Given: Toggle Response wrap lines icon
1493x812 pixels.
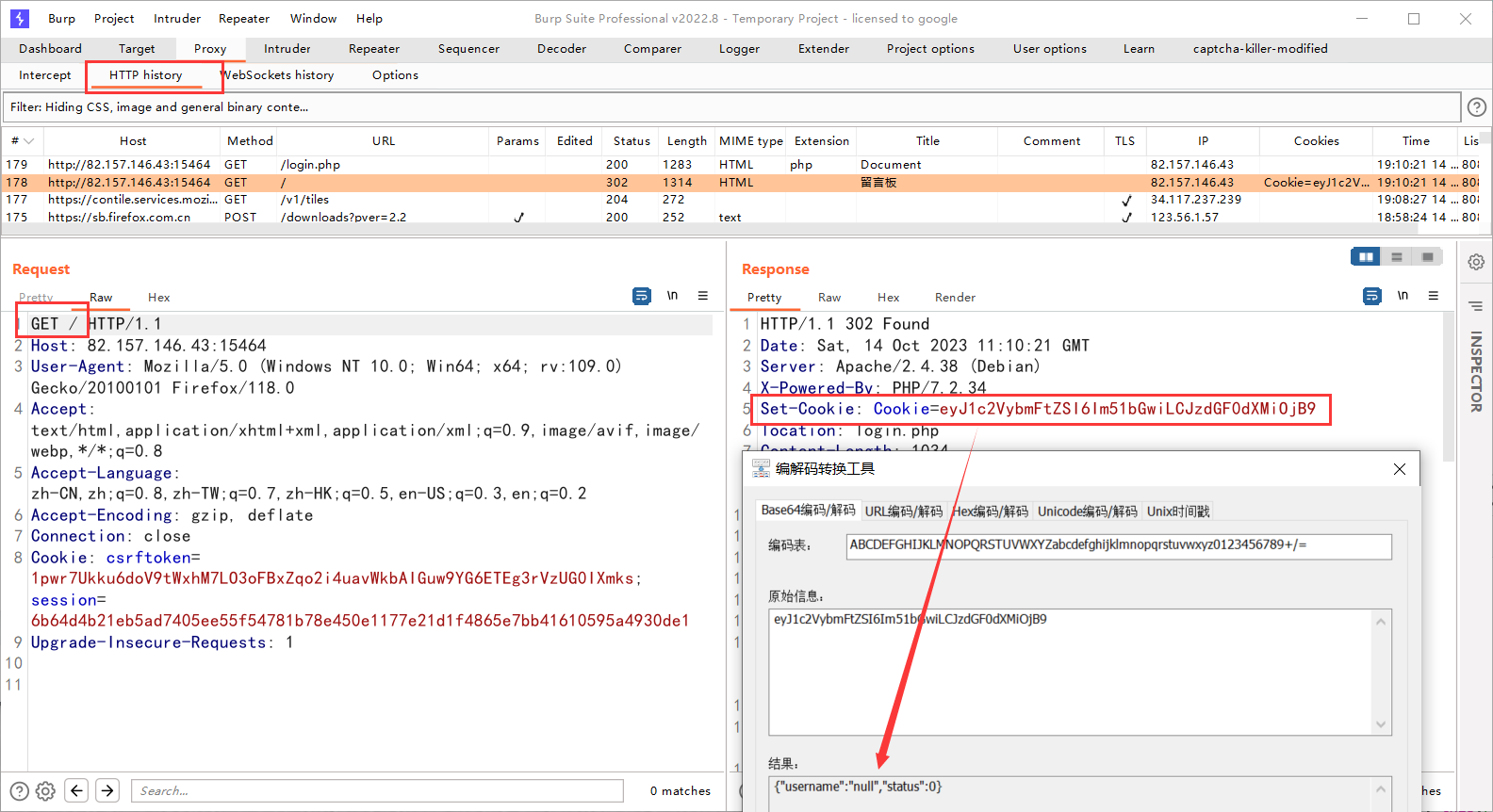Looking at the screenshot, I should click(1372, 296).
